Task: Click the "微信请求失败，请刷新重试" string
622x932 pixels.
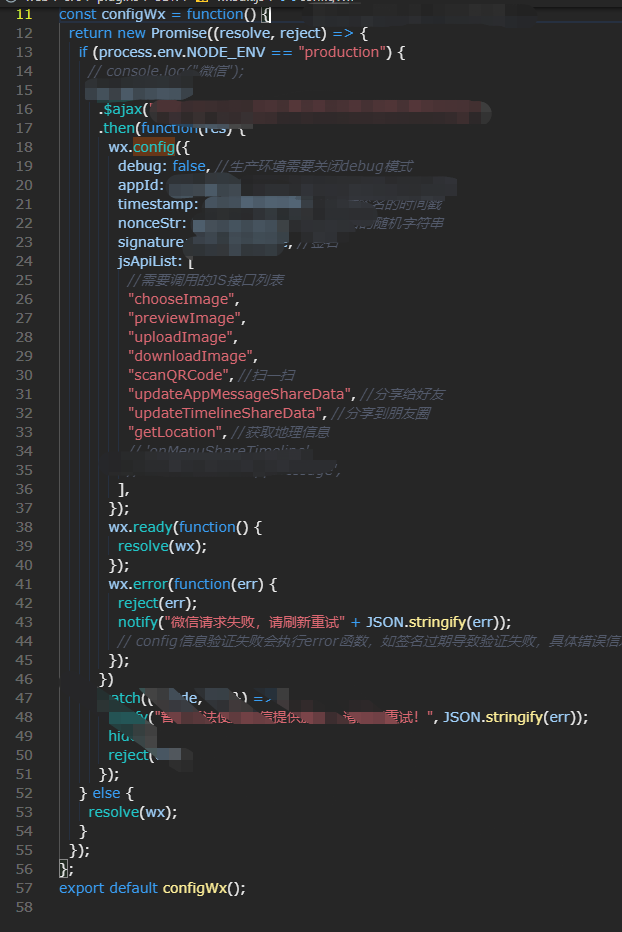Action: click(254, 623)
